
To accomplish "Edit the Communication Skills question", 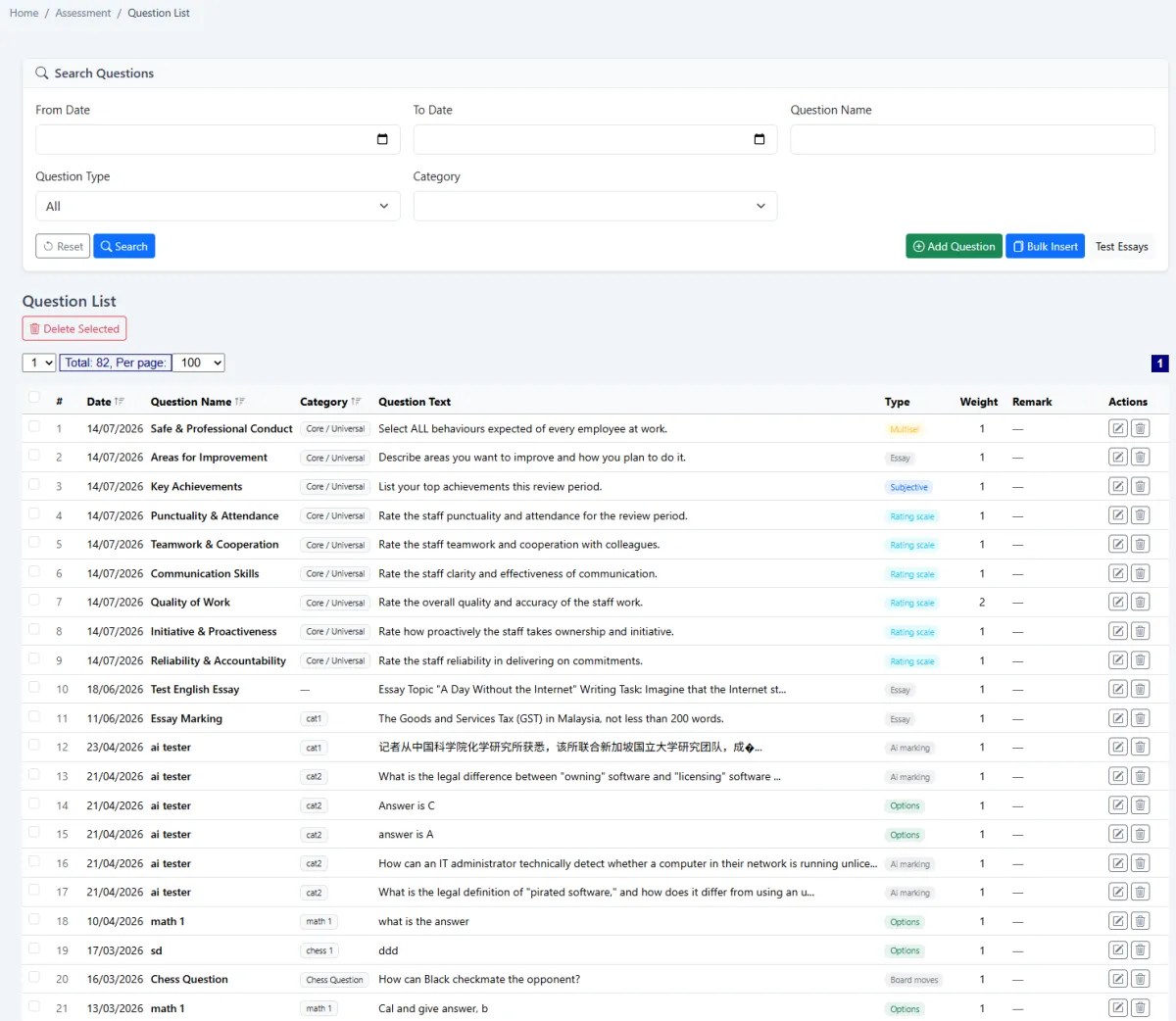I will tap(1118, 573).
